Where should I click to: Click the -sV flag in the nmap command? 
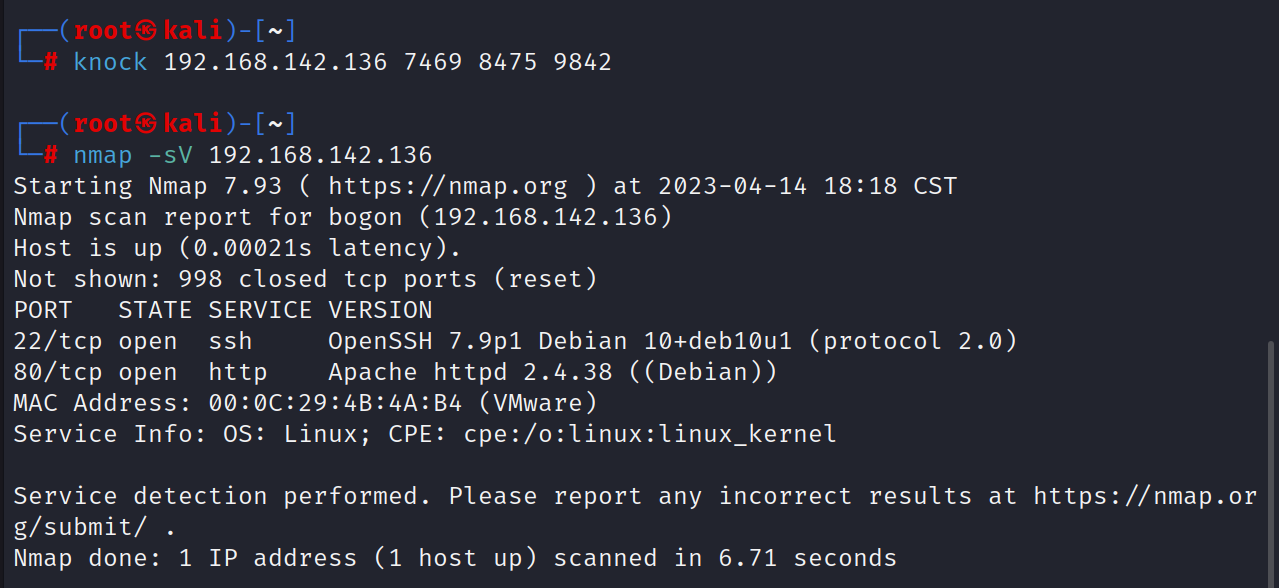tap(171, 155)
